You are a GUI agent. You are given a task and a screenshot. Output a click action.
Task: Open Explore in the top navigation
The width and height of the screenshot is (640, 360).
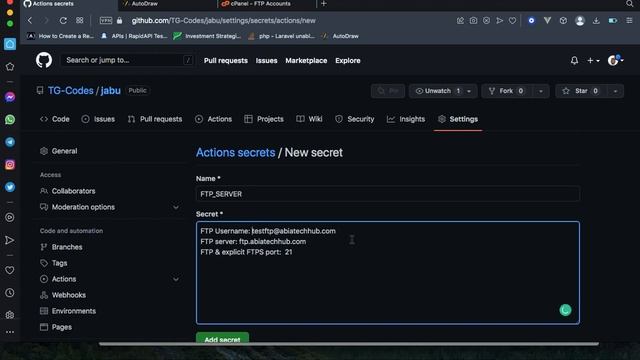tap(348, 60)
